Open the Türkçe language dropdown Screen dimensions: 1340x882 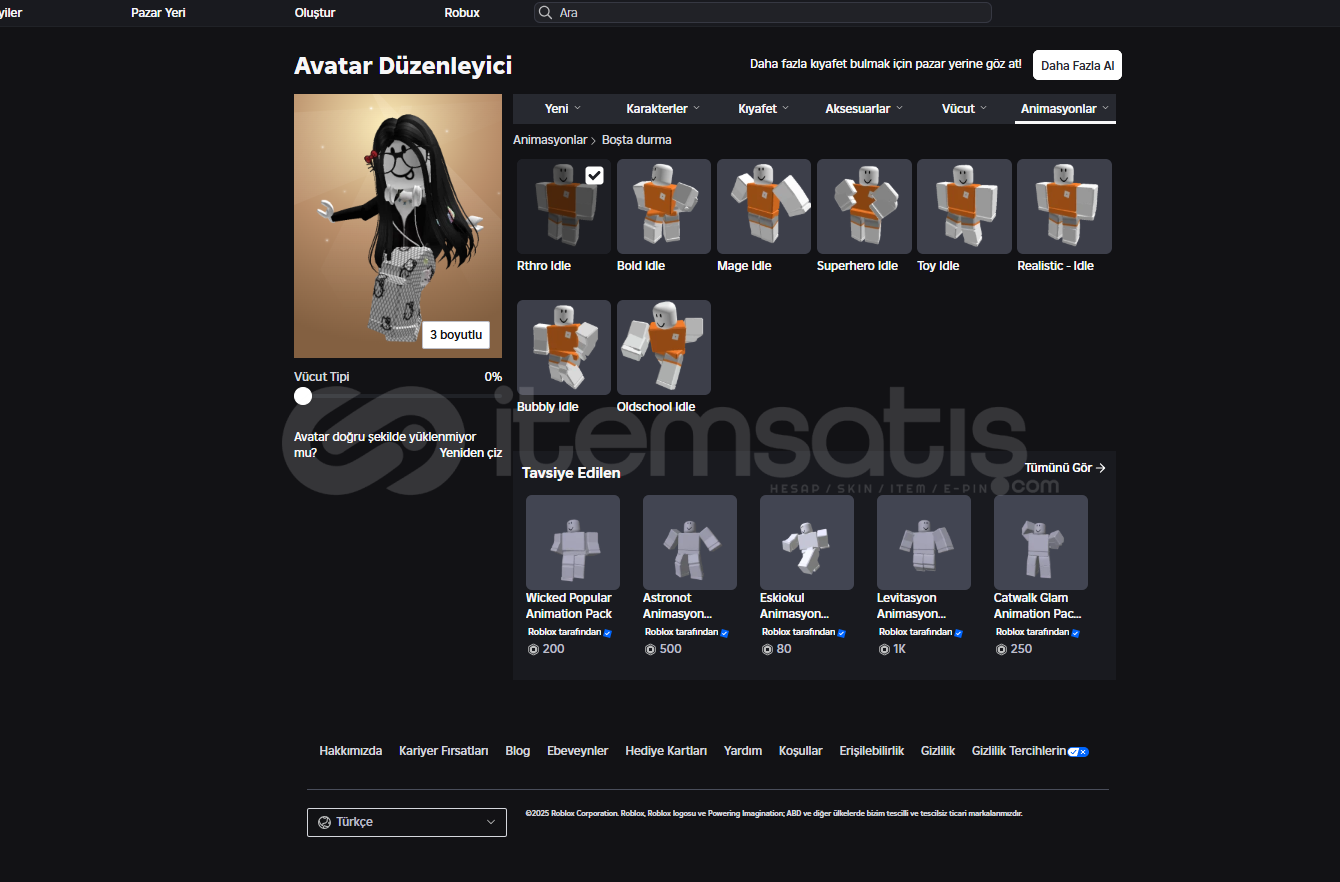(x=407, y=822)
